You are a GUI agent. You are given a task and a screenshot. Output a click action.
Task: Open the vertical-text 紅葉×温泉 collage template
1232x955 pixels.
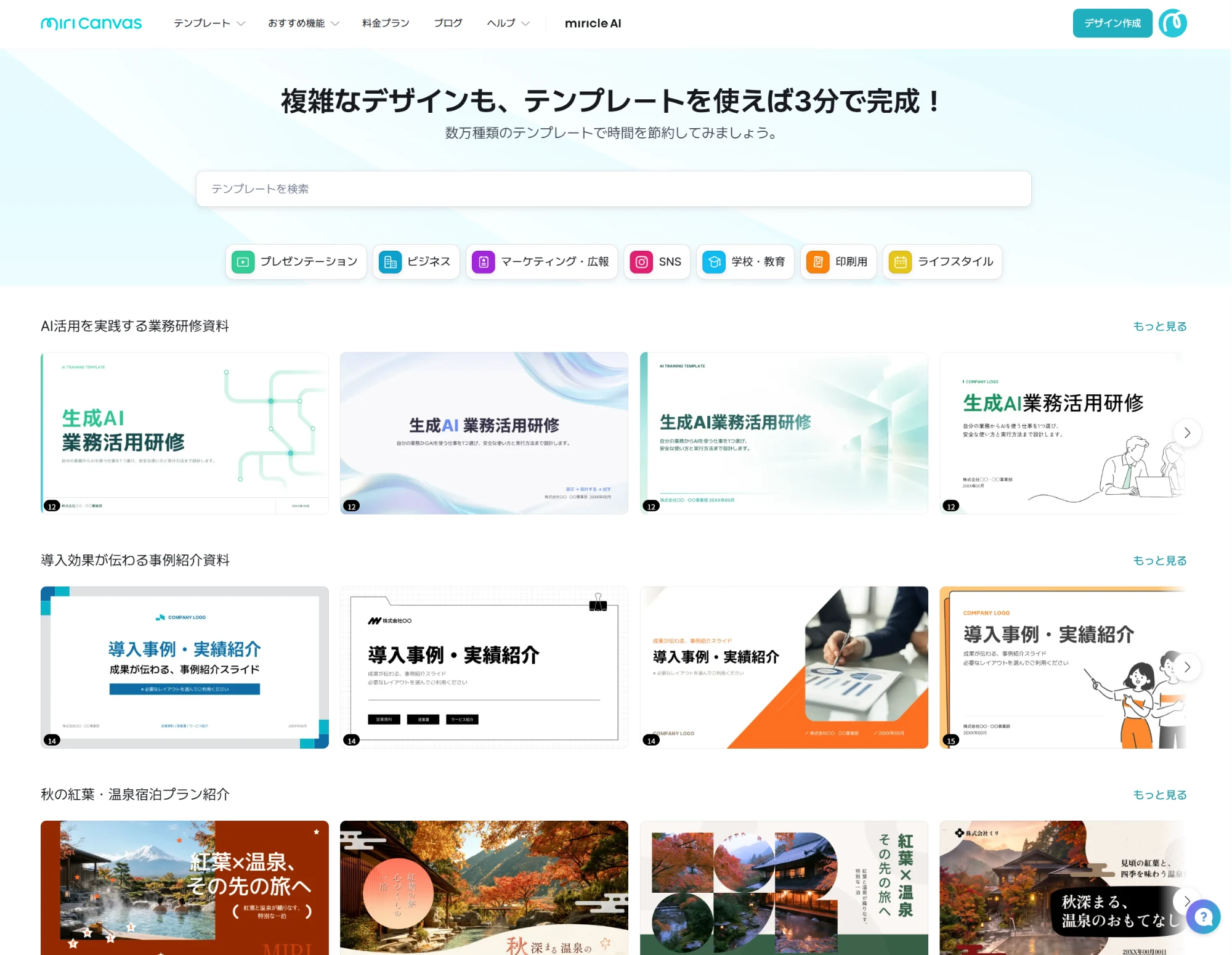784,888
